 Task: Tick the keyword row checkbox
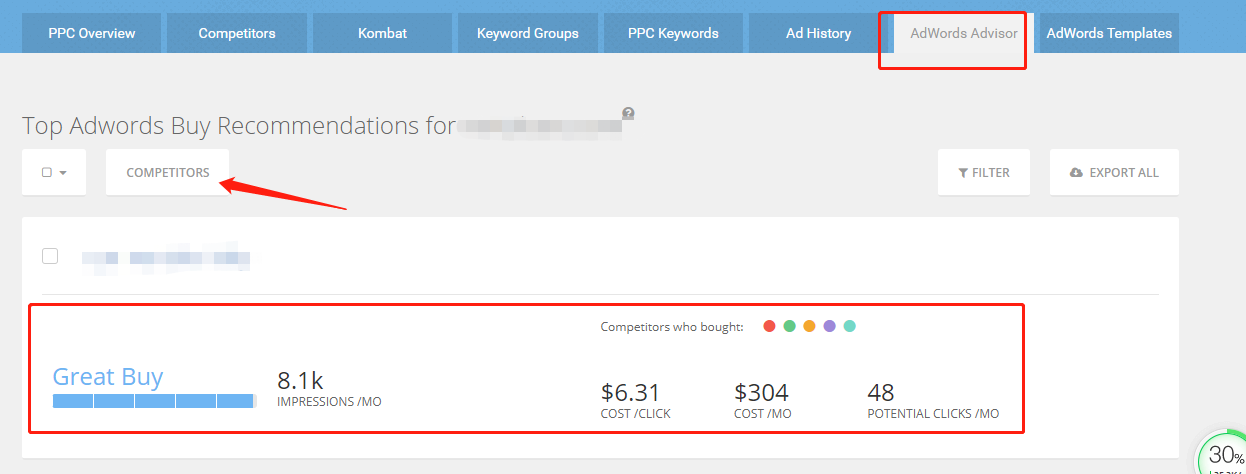coord(50,256)
